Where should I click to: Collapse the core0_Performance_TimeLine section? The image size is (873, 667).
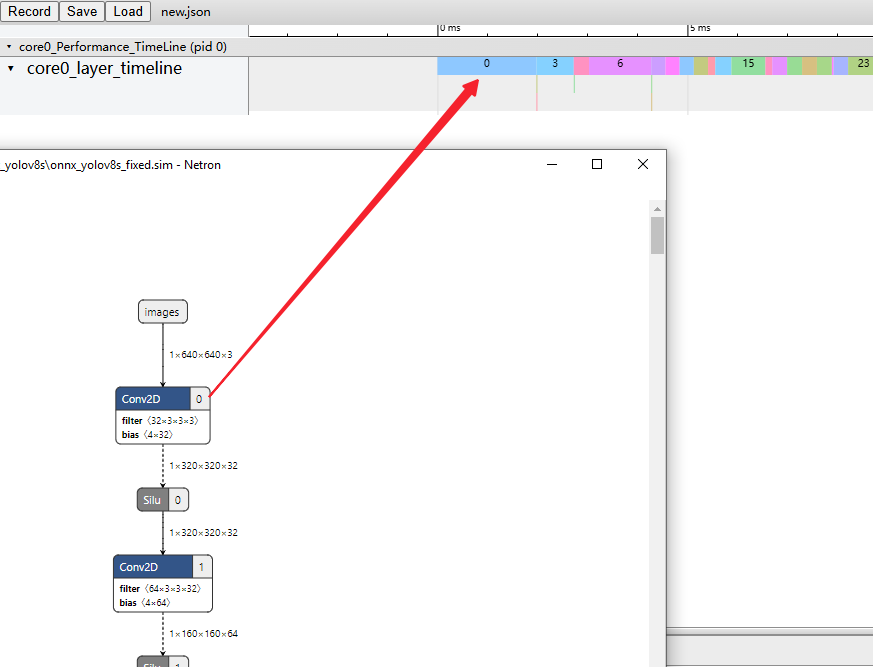pyautogui.click(x=9, y=47)
